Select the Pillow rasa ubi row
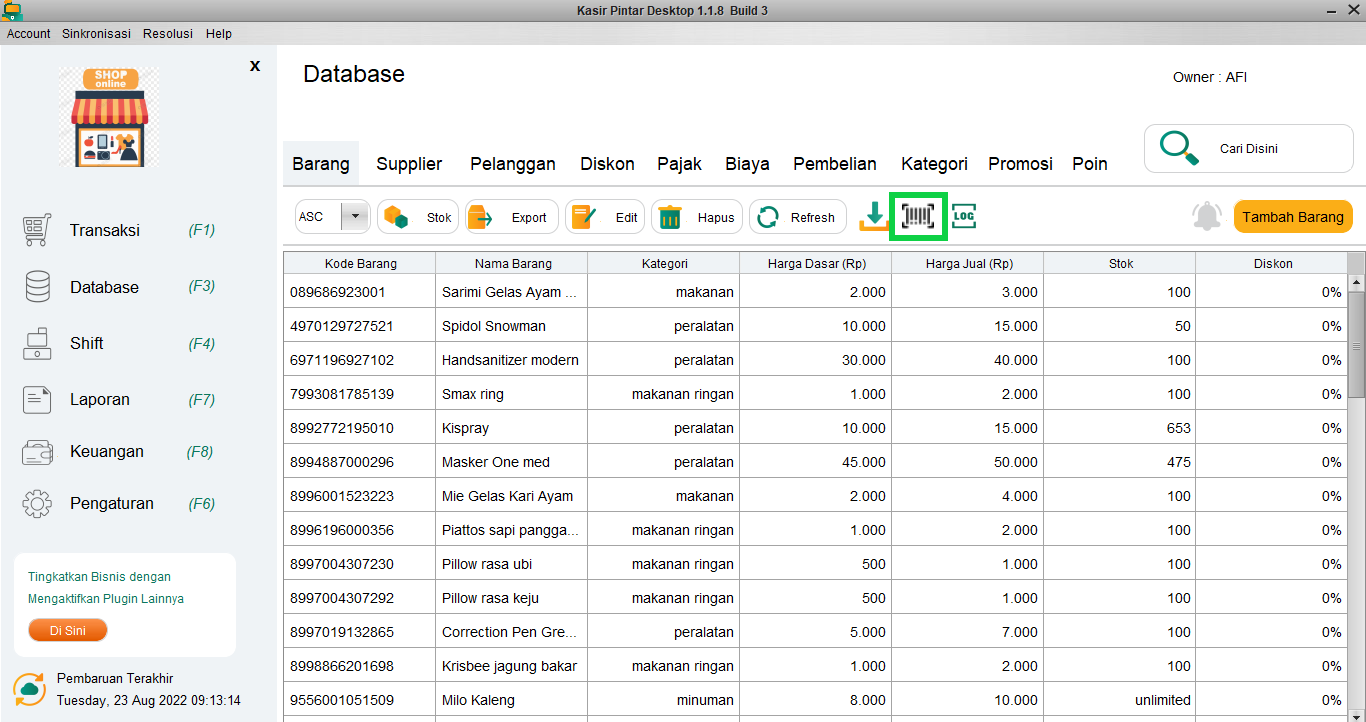This screenshot has height=722, width=1366. pos(815,564)
